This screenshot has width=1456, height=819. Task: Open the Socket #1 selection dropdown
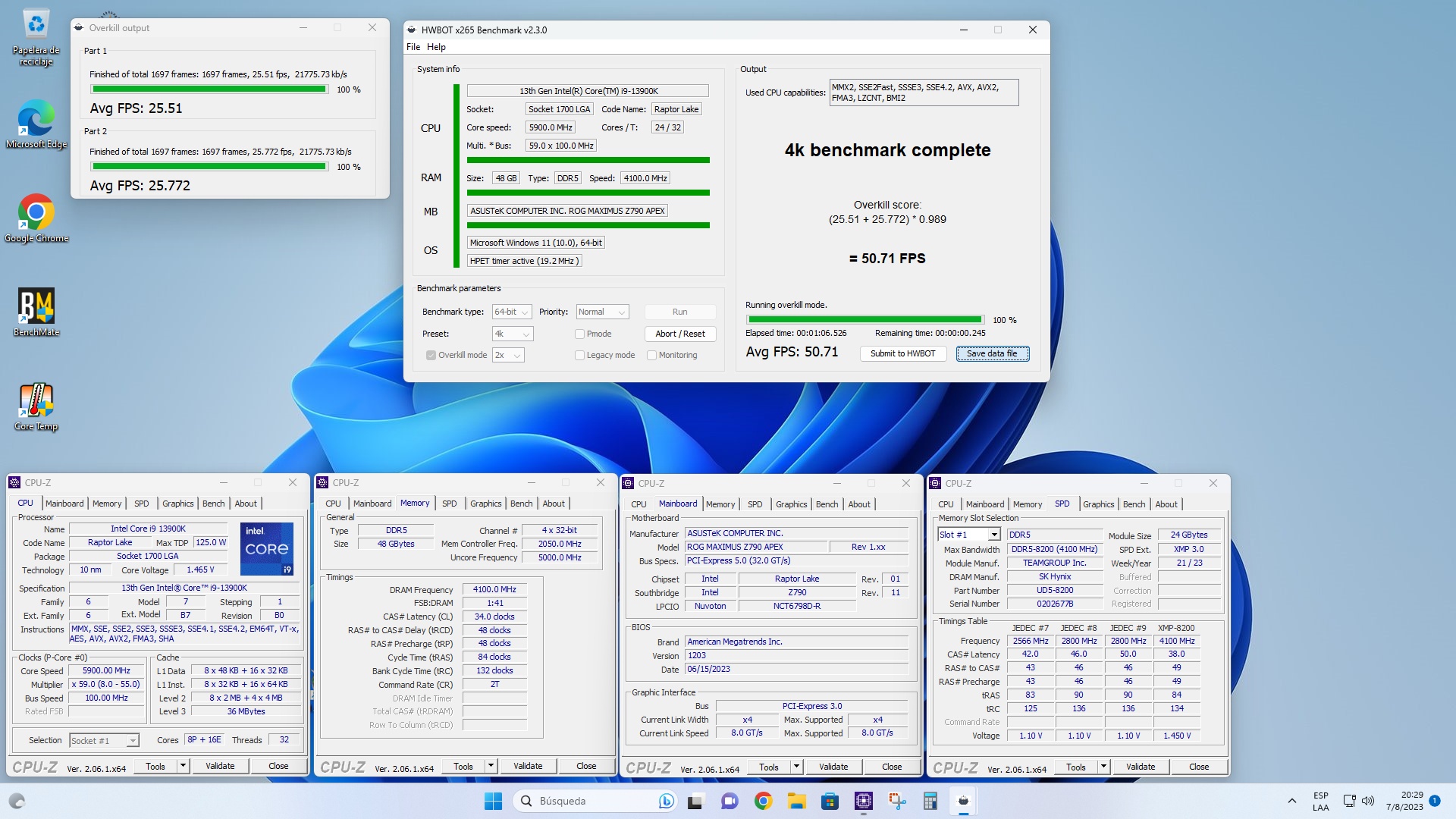point(104,740)
